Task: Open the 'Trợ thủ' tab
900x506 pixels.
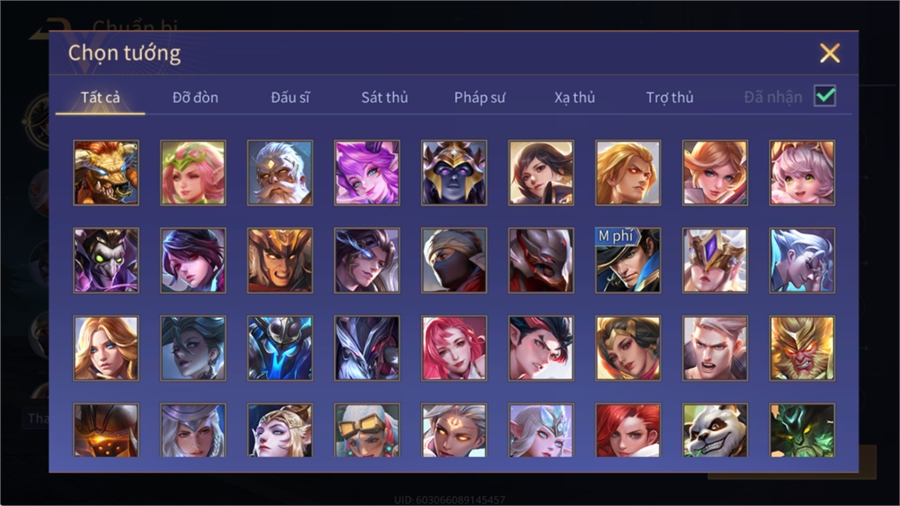Action: (x=670, y=98)
